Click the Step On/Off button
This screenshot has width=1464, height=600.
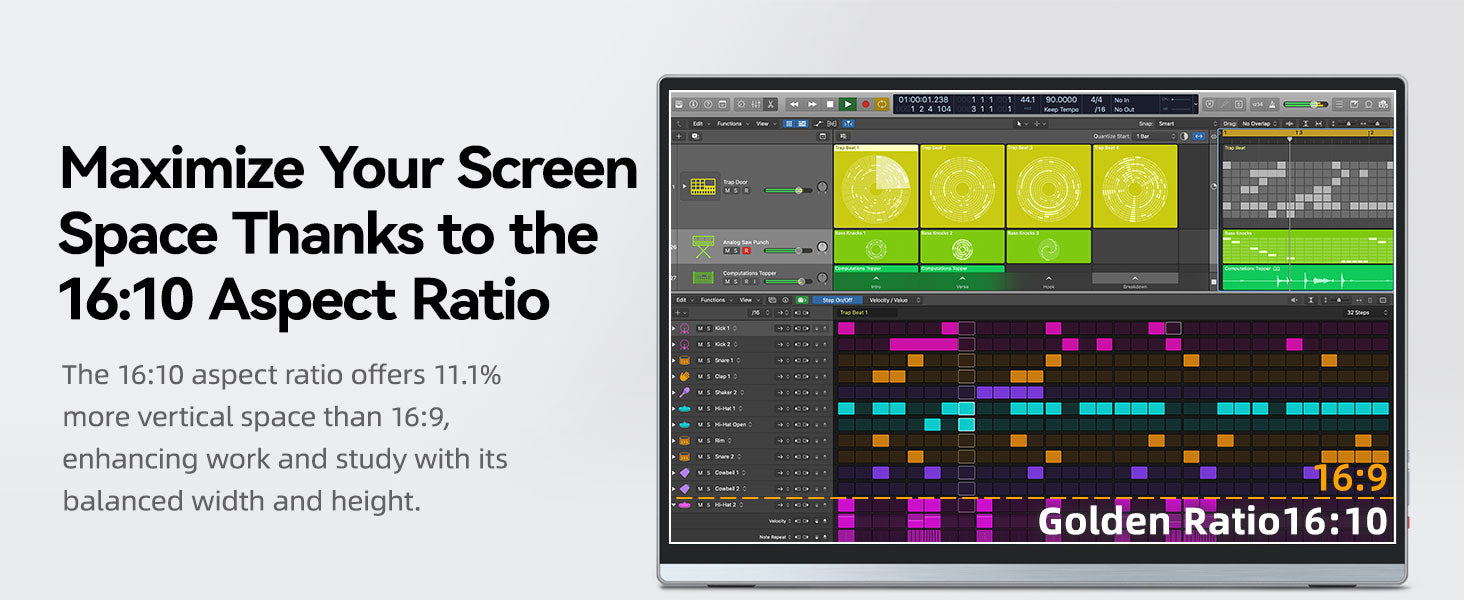pos(836,300)
